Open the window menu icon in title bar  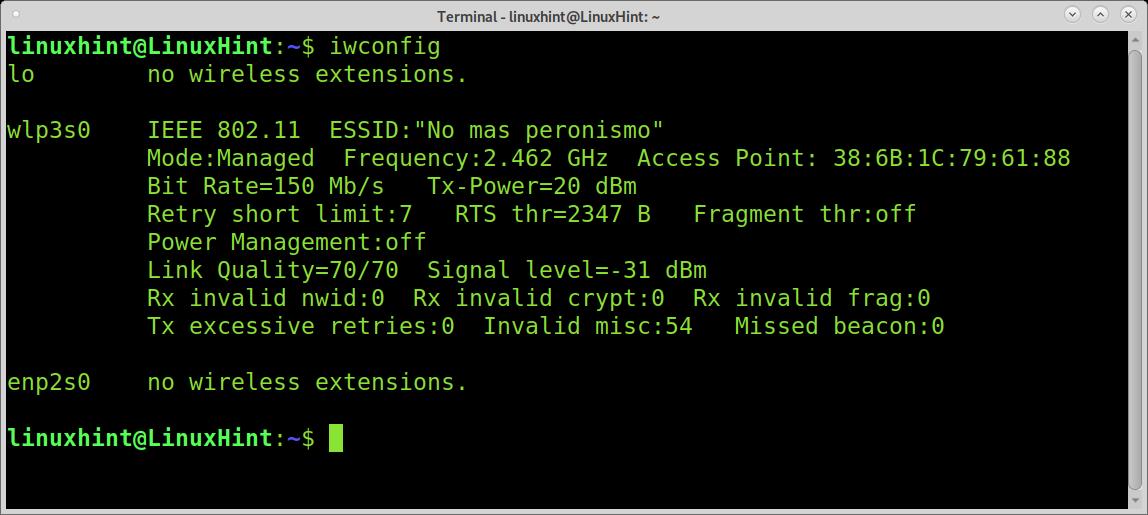point(16,15)
